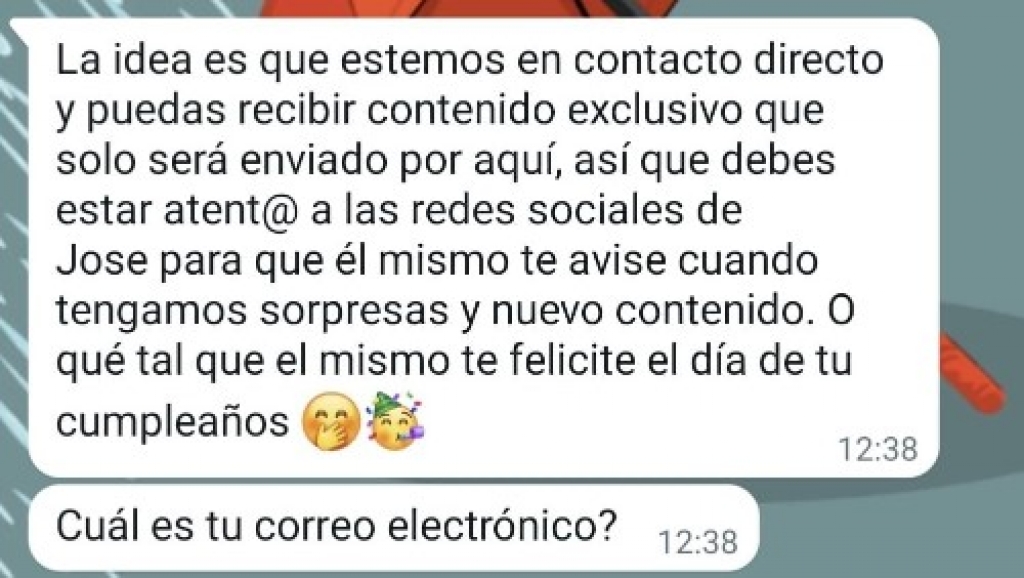
Task: Click the @ symbol in "atent@"
Action: click(281, 210)
